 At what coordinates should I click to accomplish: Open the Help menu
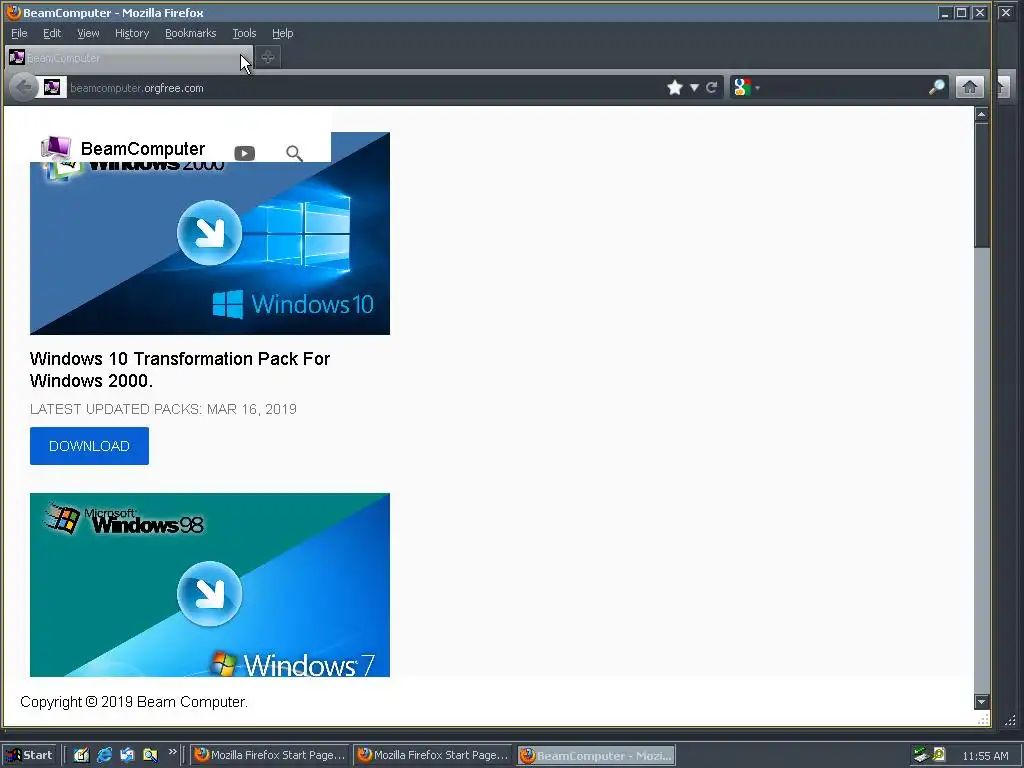click(283, 33)
